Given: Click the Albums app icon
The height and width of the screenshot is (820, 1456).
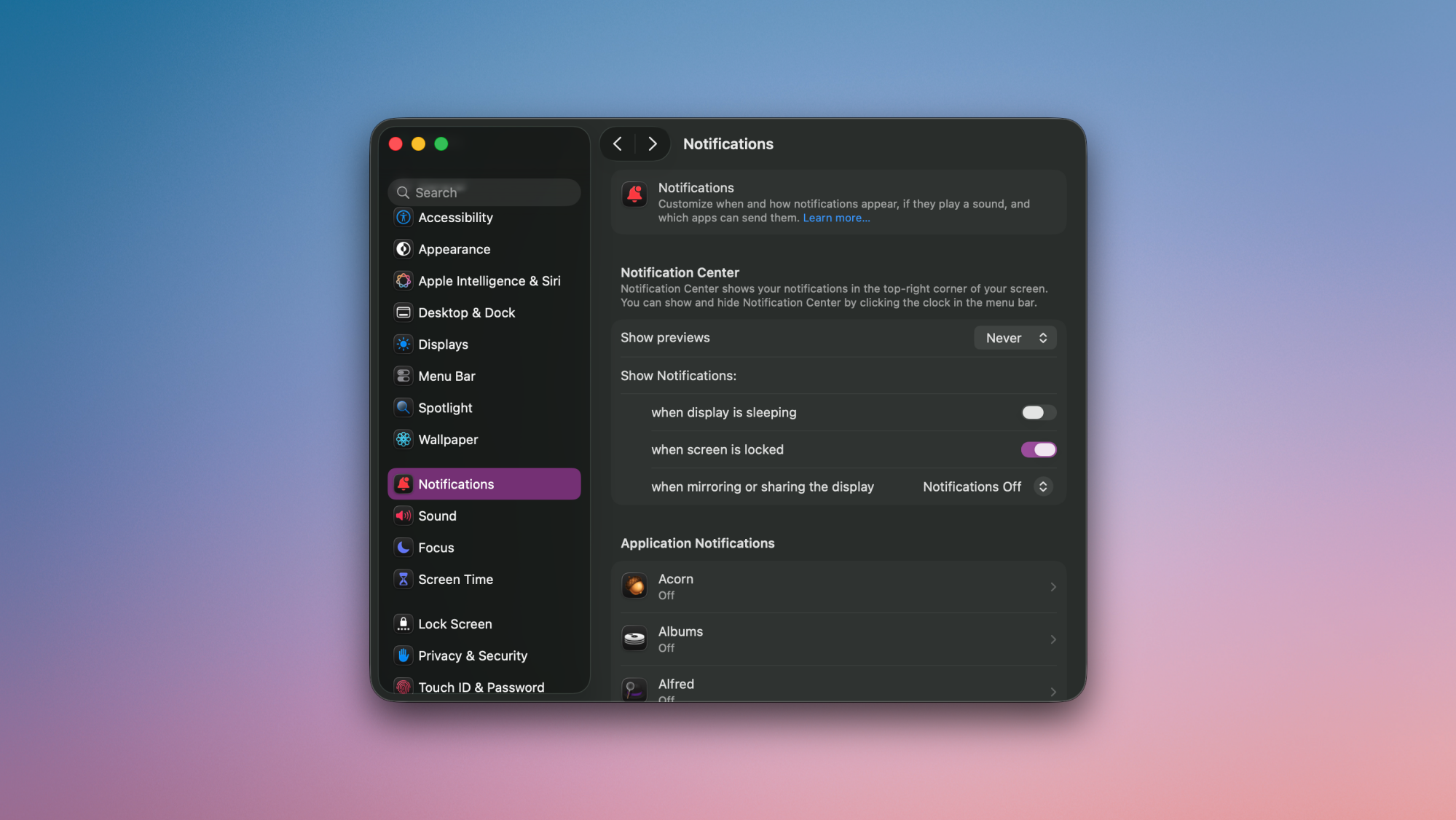Looking at the screenshot, I should tap(634, 638).
